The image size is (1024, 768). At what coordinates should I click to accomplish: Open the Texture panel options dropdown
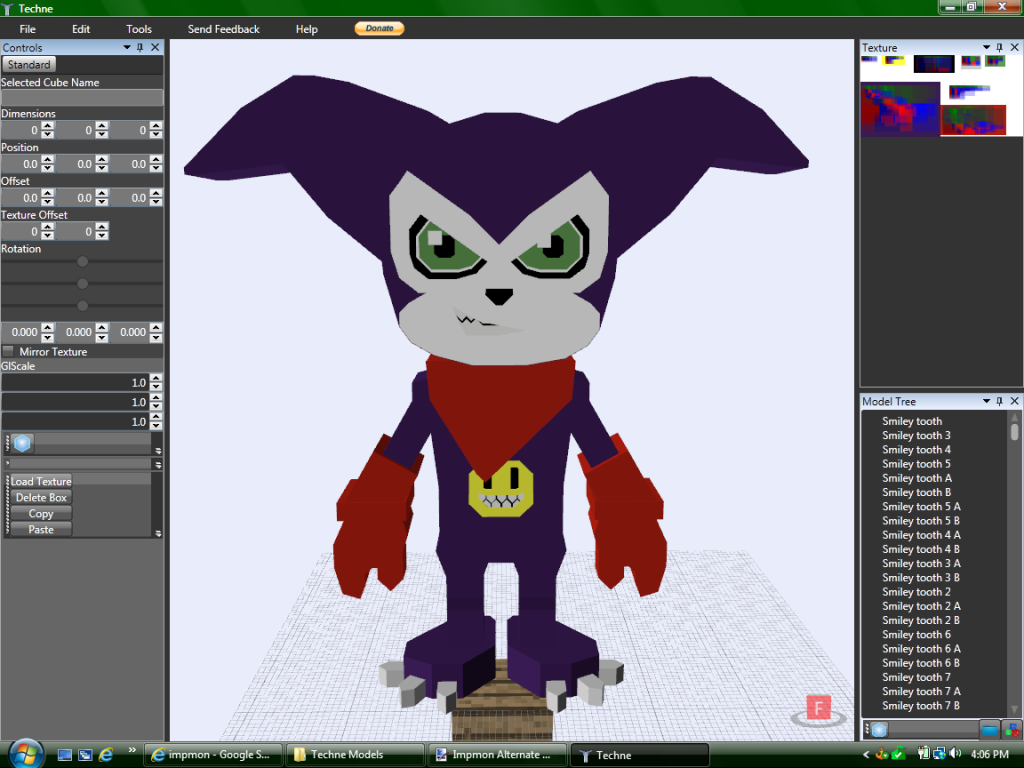[x=986, y=48]
